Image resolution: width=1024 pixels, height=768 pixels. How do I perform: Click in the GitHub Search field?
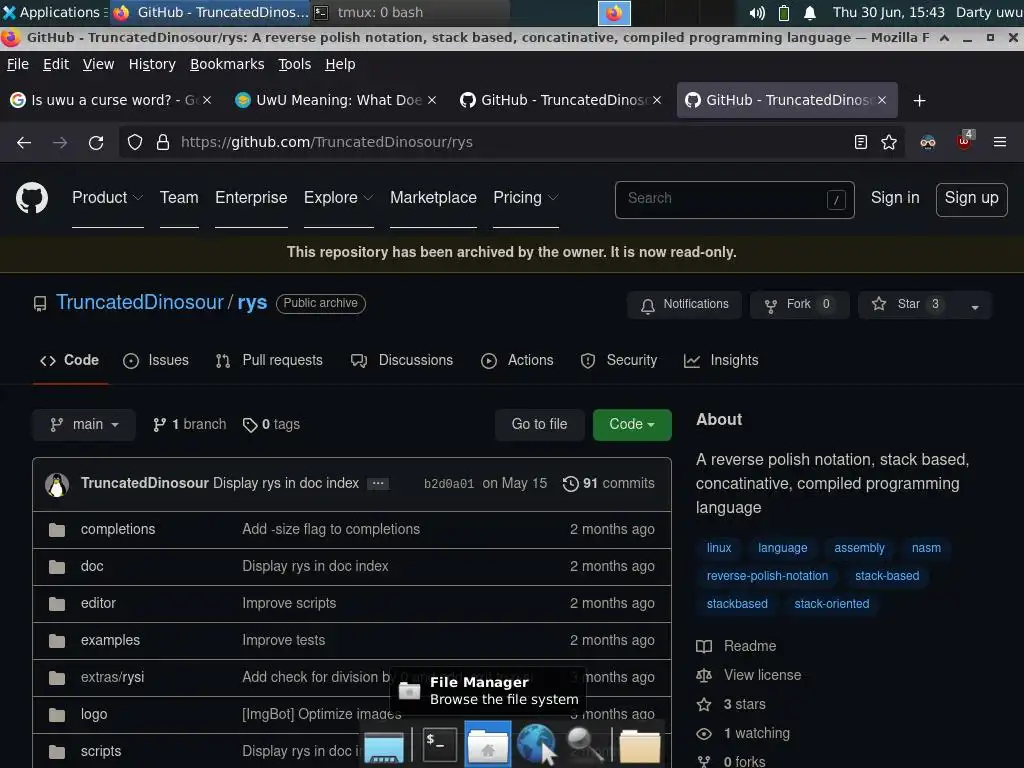click(734, 199)
